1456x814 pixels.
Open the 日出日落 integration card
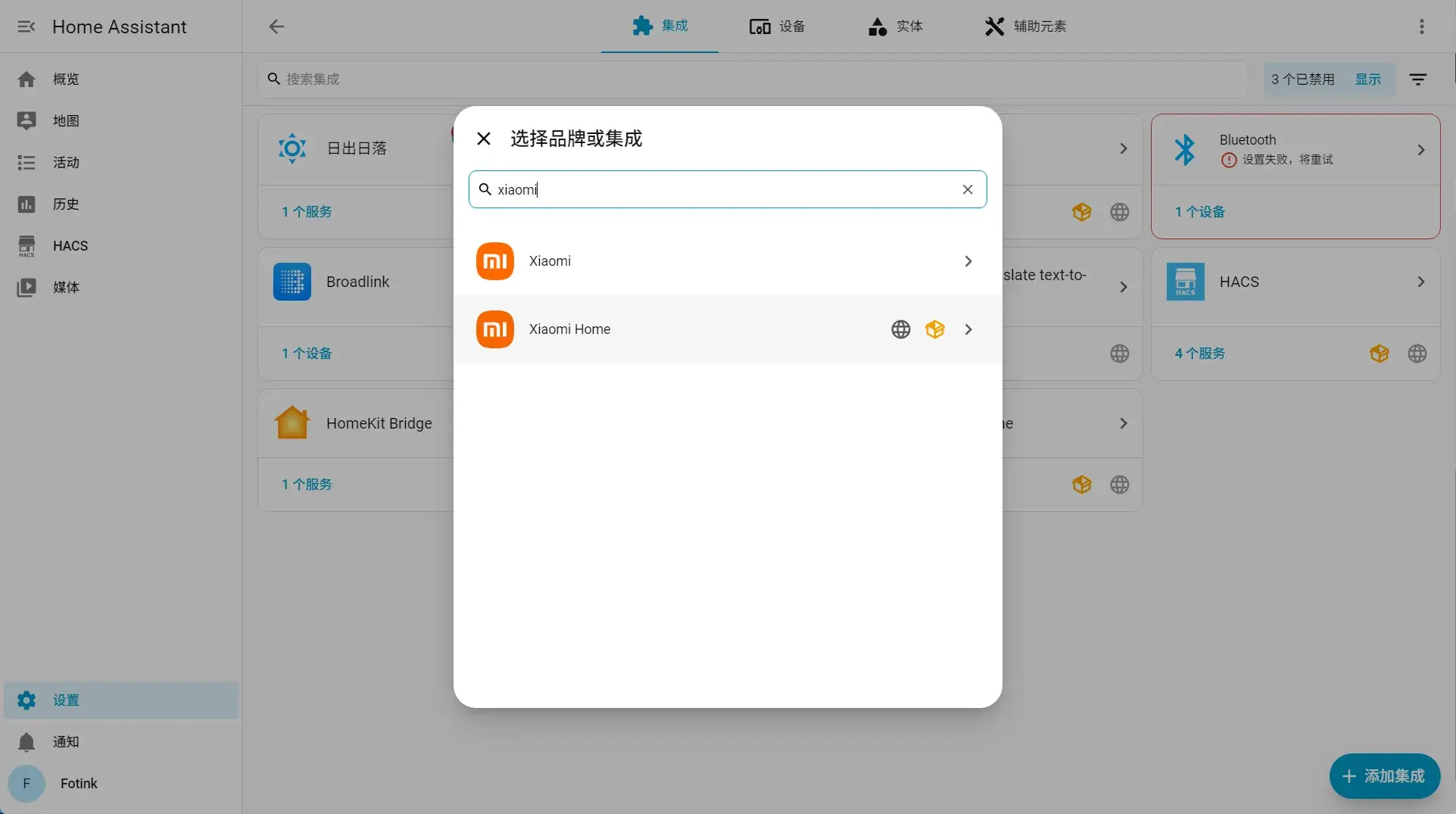point(357,148)
